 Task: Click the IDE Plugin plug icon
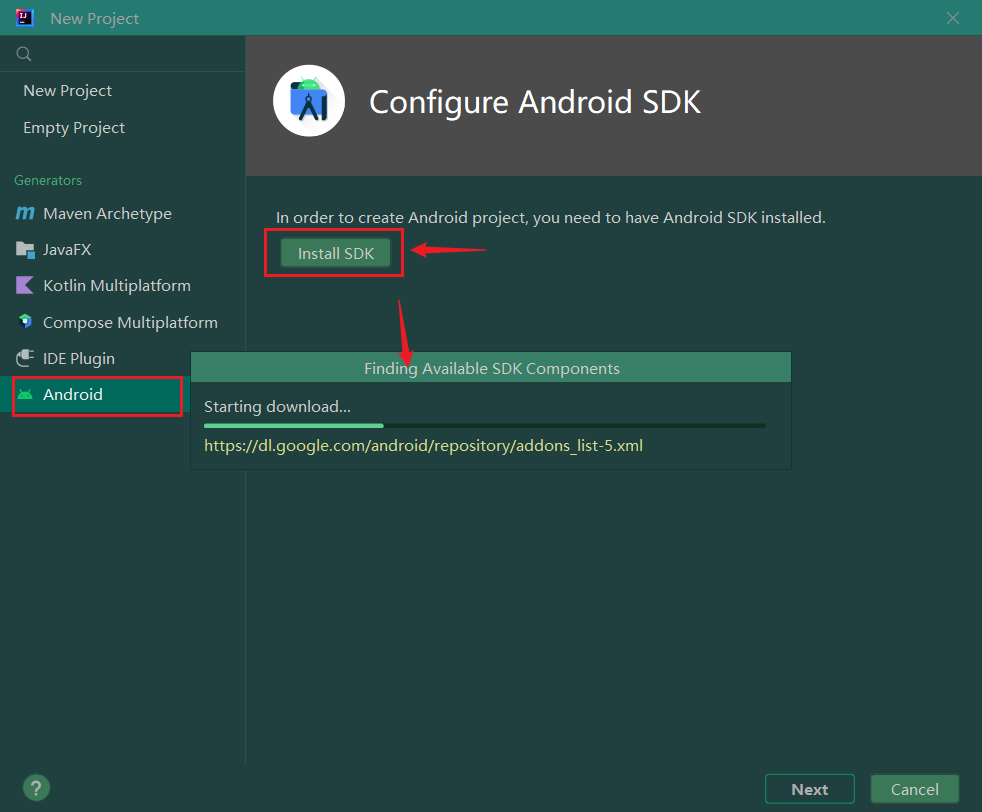(x=25, y=358)
